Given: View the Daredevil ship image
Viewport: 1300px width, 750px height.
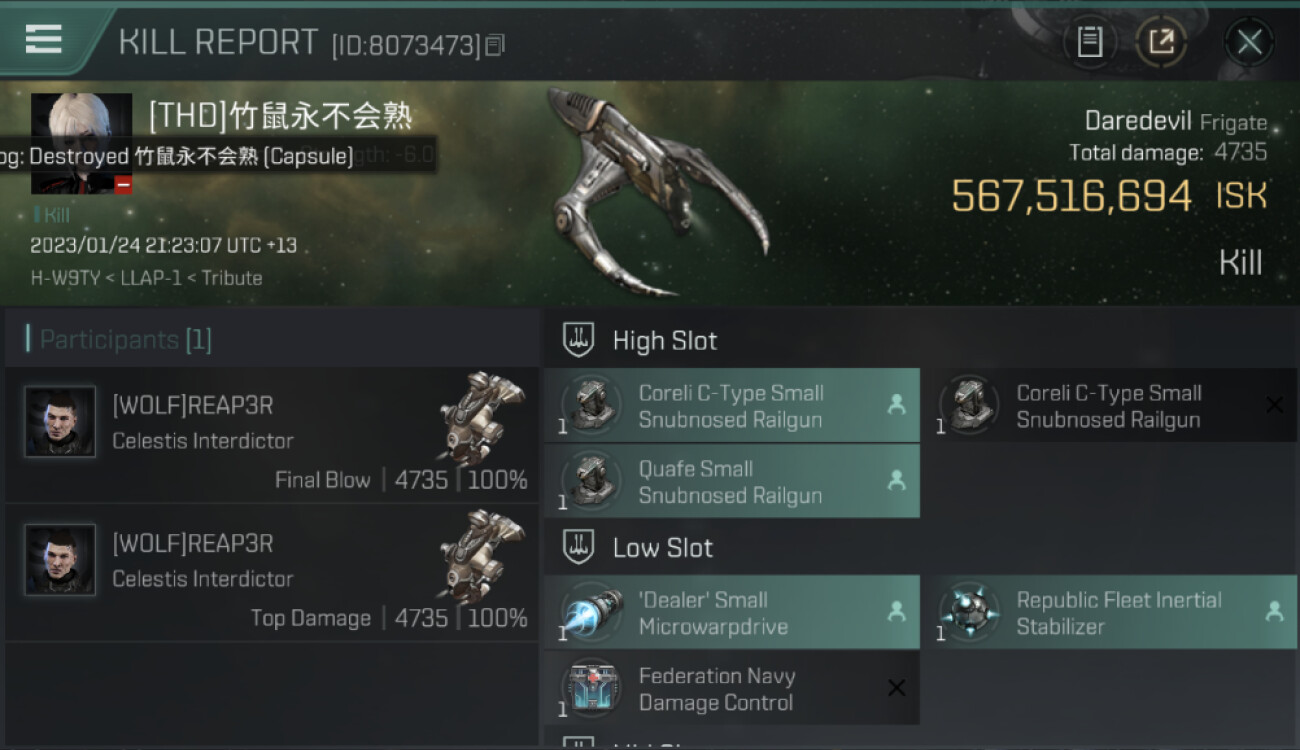Looking at the screenshot, I should [655, 192].
